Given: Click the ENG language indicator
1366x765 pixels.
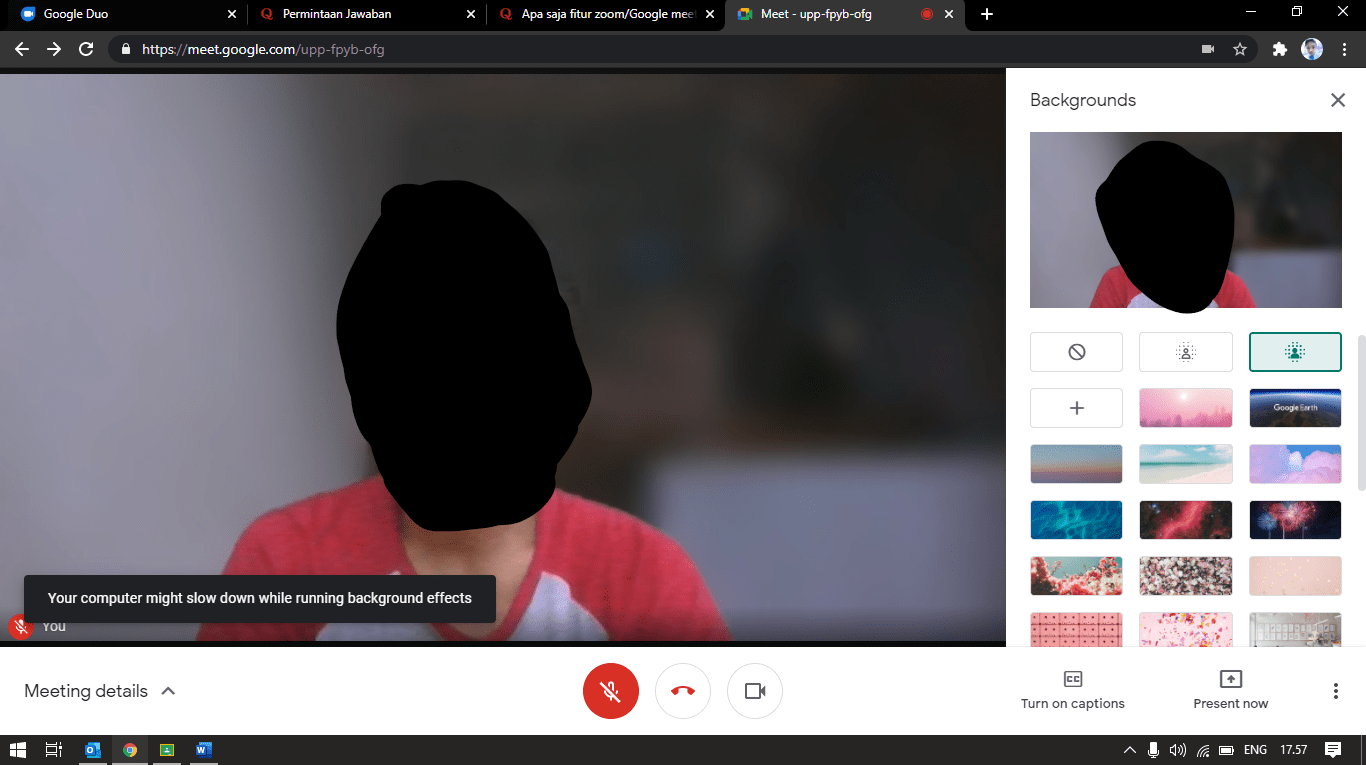Looking at the screenshot, I should (1255, 750).
